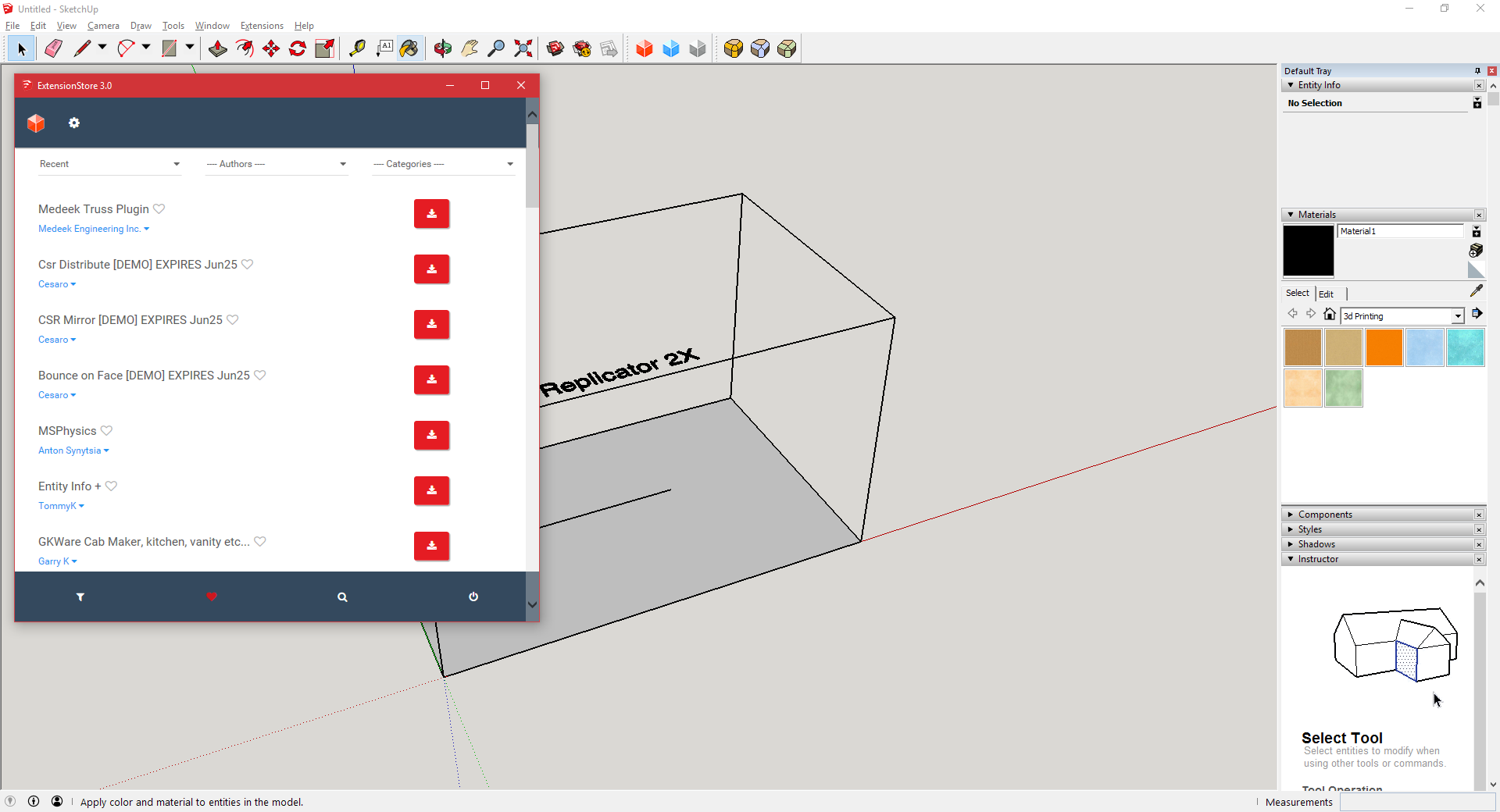Click the gray cube toolbar icon
This screenshot has width=1500, height=812.
698,49
